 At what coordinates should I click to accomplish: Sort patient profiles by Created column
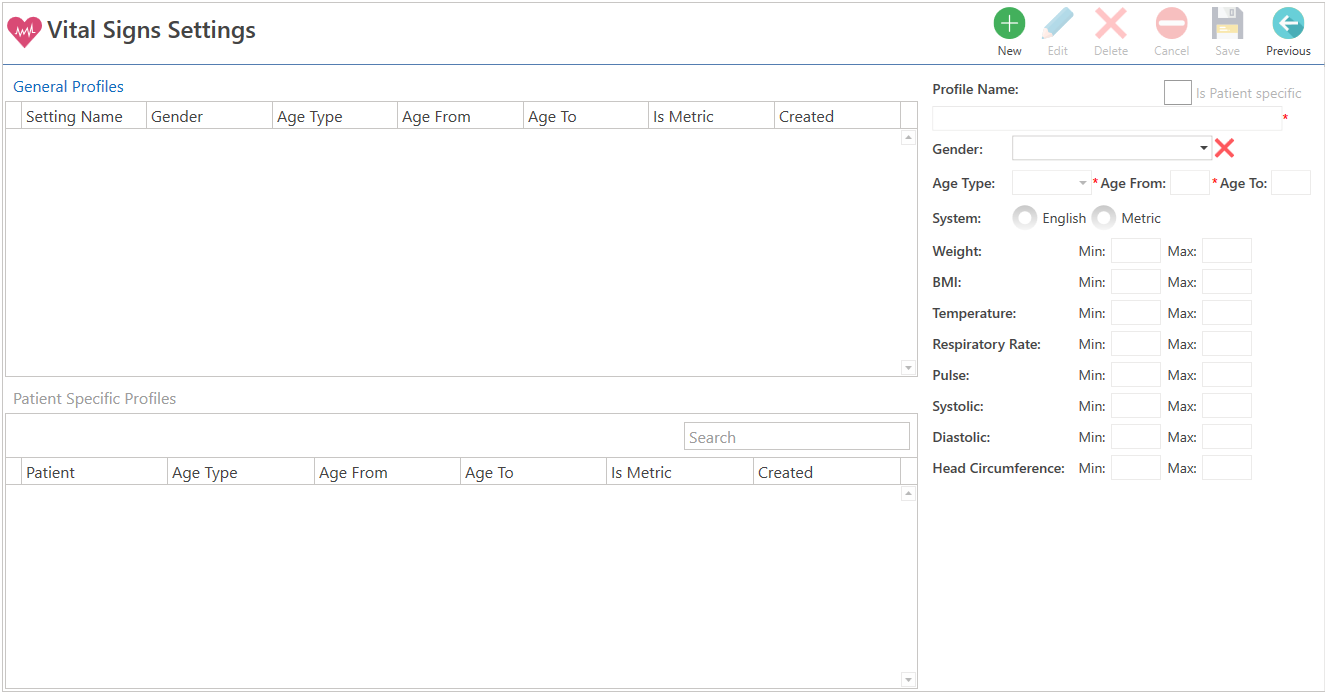point(827,472)
